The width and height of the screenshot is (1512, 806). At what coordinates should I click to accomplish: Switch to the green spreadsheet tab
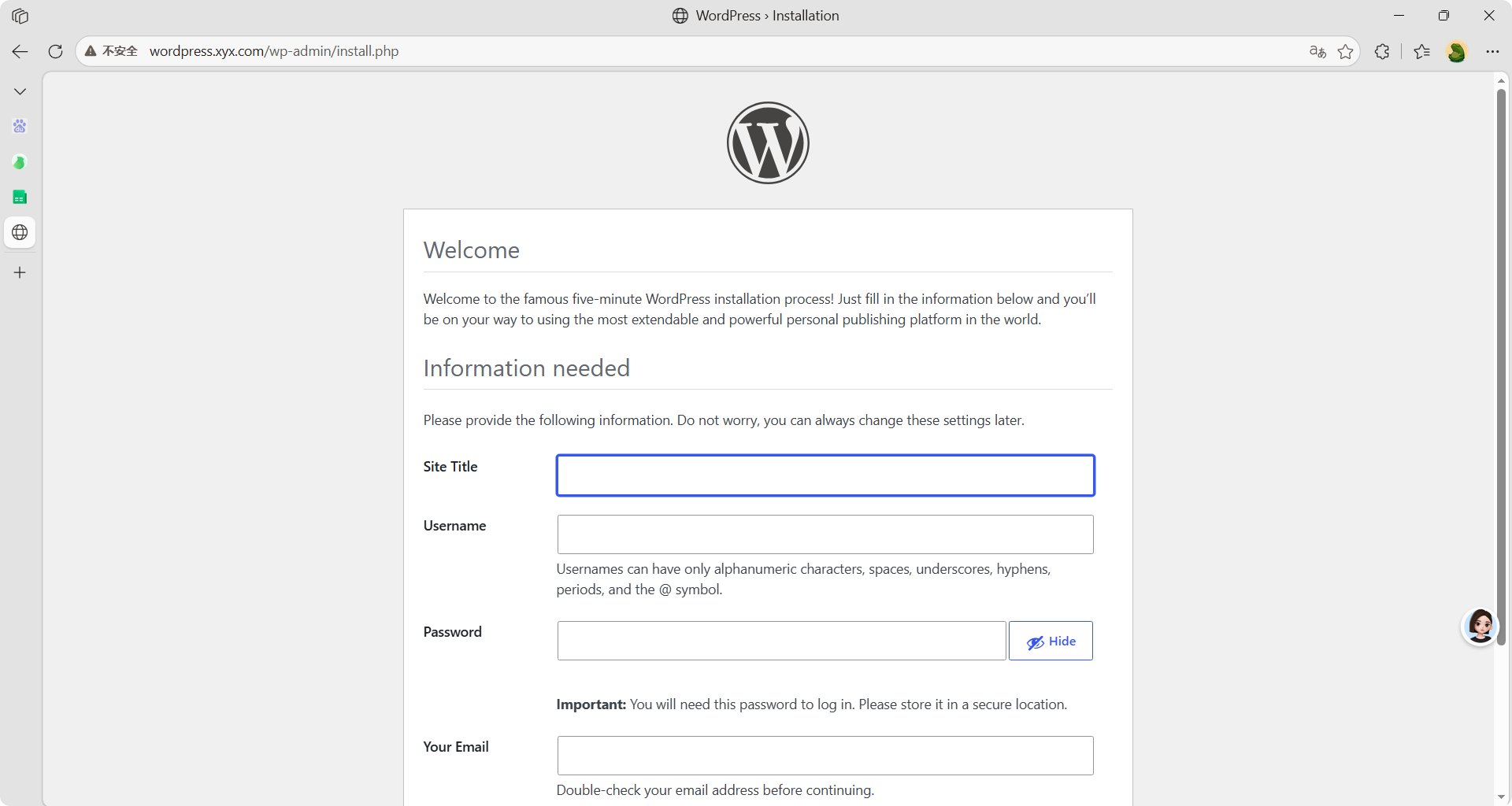point(20,197)
